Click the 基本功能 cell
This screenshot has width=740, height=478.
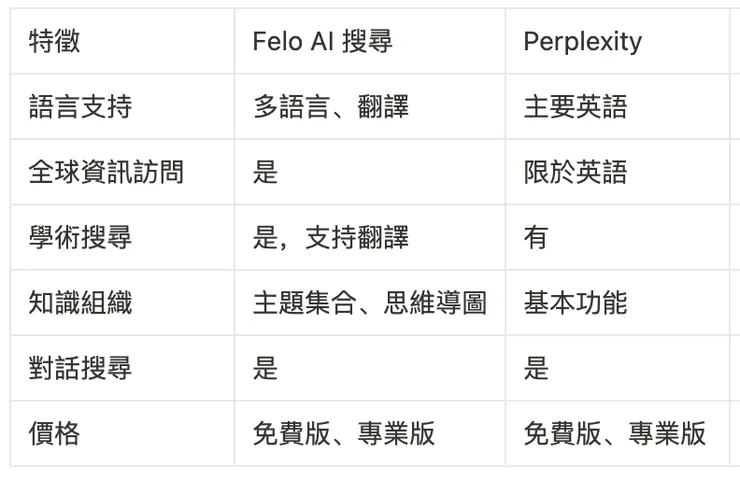(x=575, y=303)
